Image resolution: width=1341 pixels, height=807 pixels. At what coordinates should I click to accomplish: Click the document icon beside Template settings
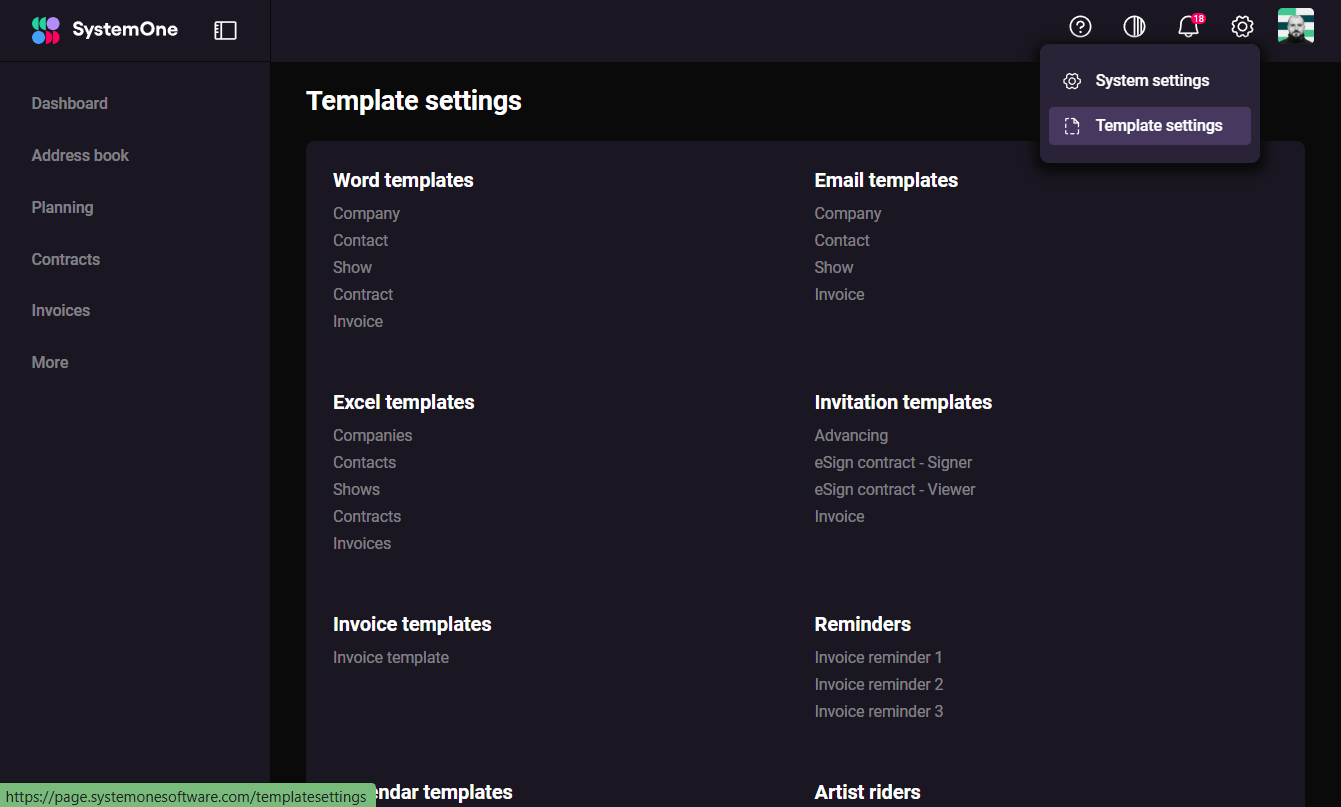tap(1072, 125)
